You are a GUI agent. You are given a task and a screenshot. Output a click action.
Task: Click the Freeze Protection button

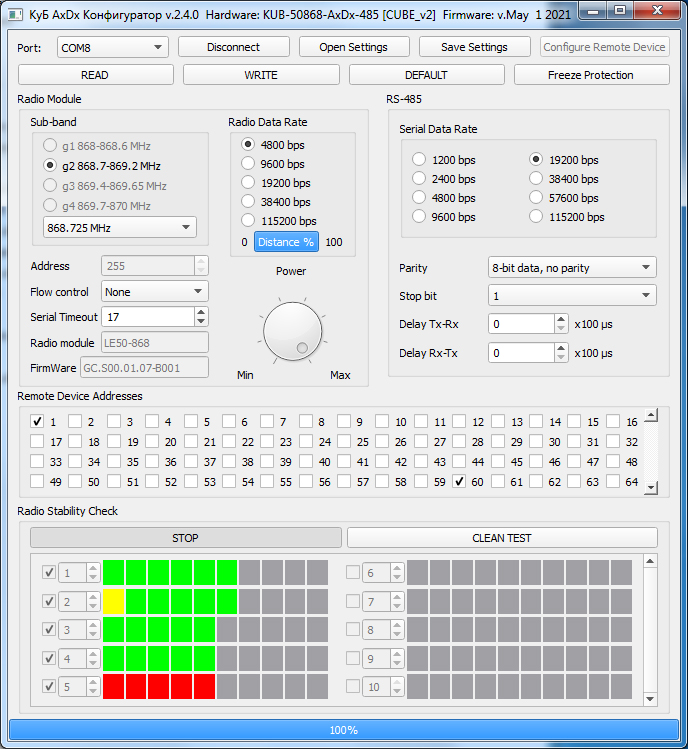(591, 75)
